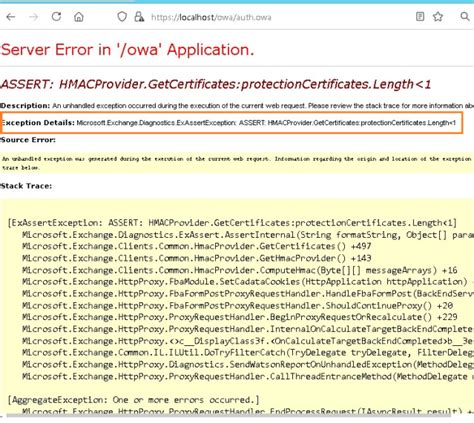The width and height of the screenshot is (474, 423).
Task: Toggle reader view icon in address bar
Action: click(420, 16)
